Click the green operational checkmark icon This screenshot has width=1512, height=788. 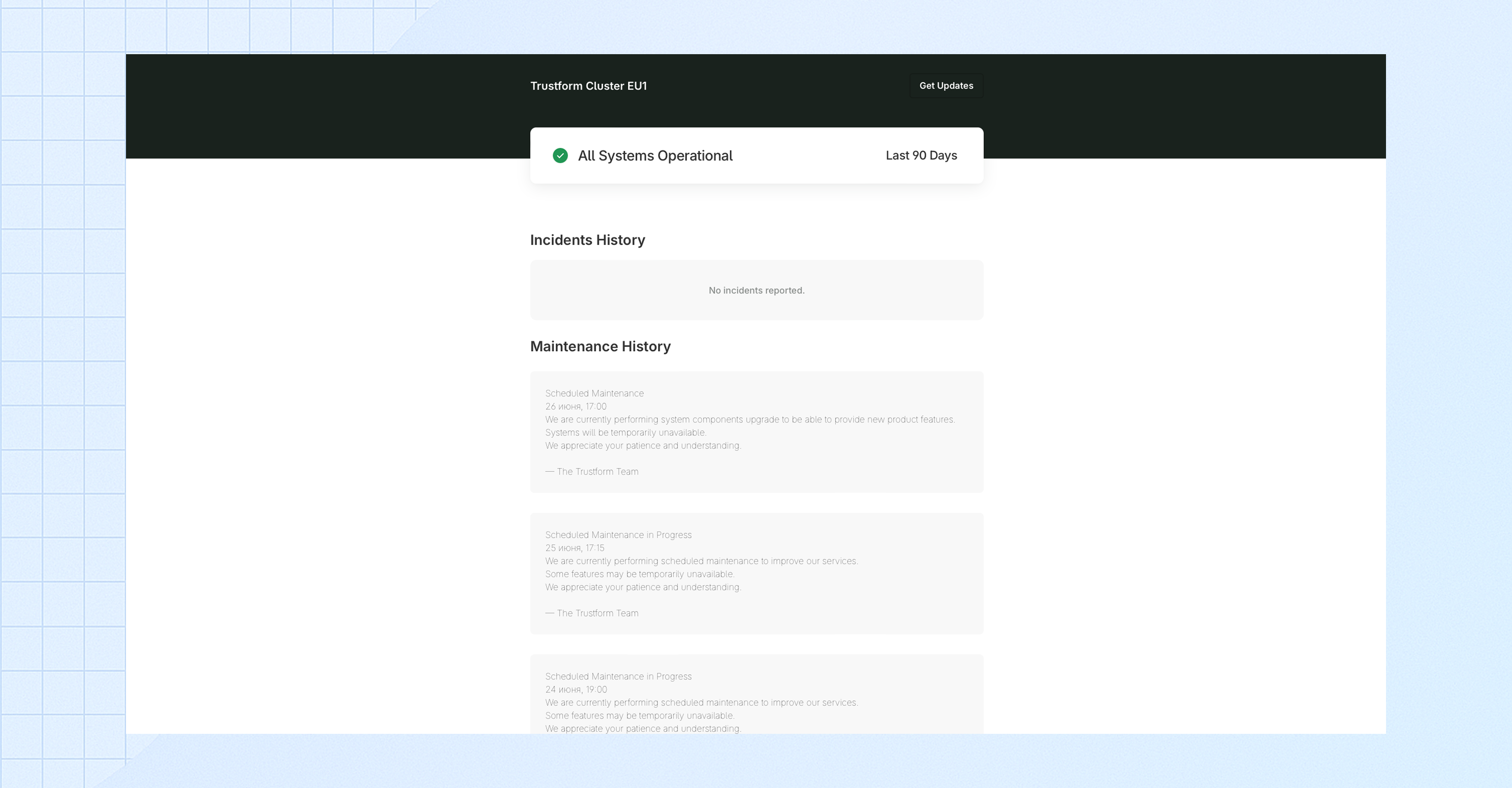tap(560, 156)
